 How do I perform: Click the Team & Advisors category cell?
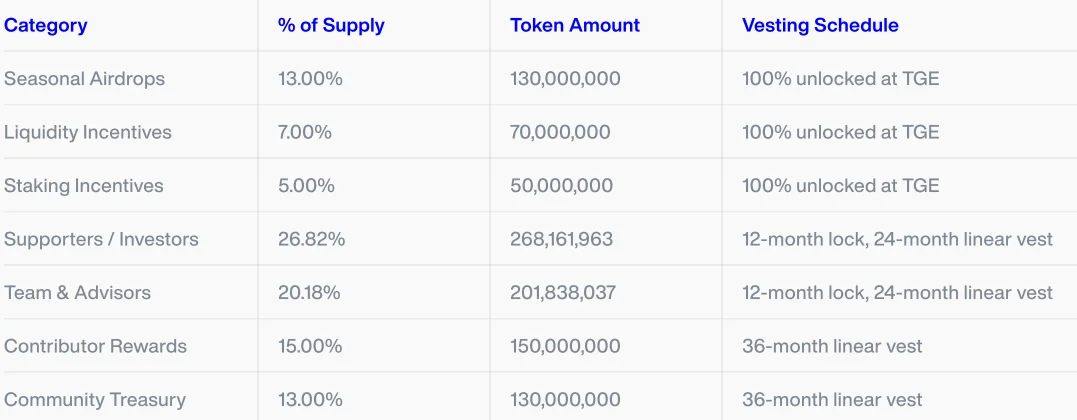click(x=78, y=293)
